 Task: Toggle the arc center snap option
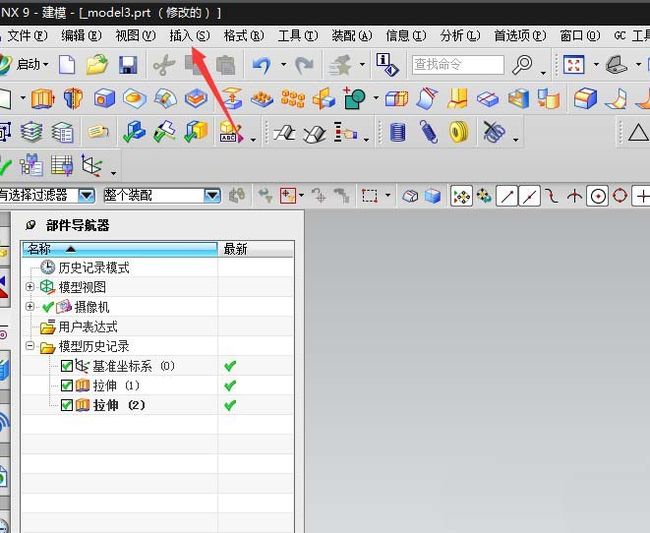pyautogui.click(x=597, y=196)
